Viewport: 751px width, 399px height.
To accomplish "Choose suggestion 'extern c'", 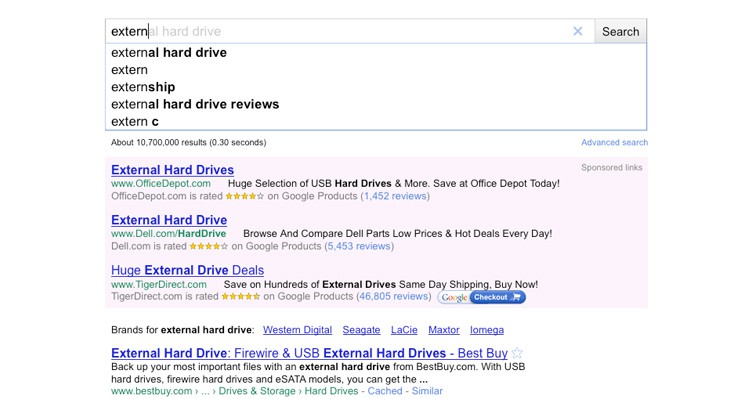I will point(376,122).
